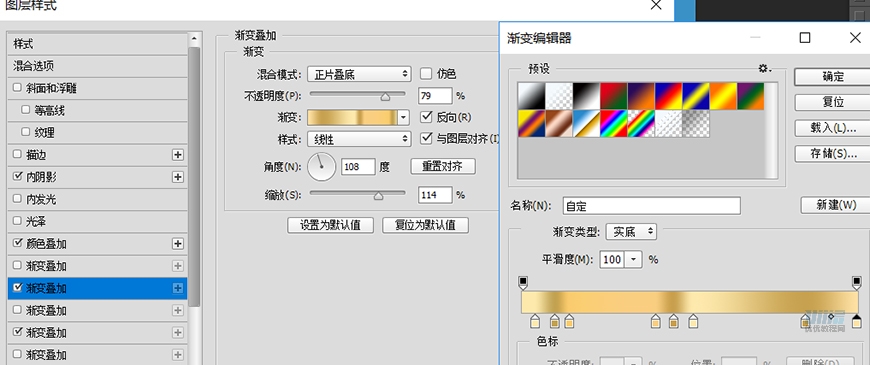The height and width of the screenshot is (365, 870).
Task: Select the copper gradient preset
Action: pyautogui.click(x=559, y=124)
